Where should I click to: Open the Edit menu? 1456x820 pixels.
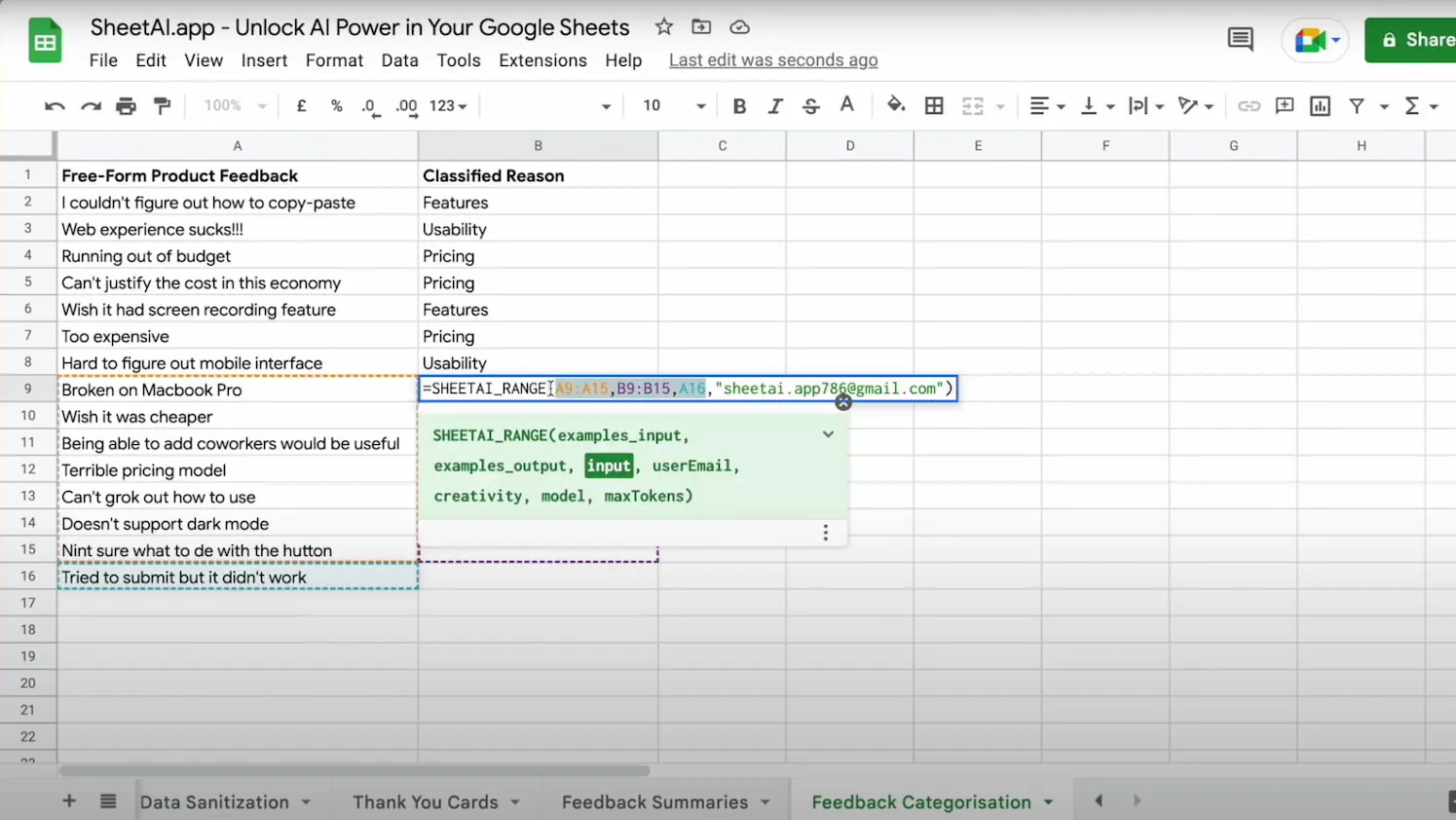coord(151,60)
